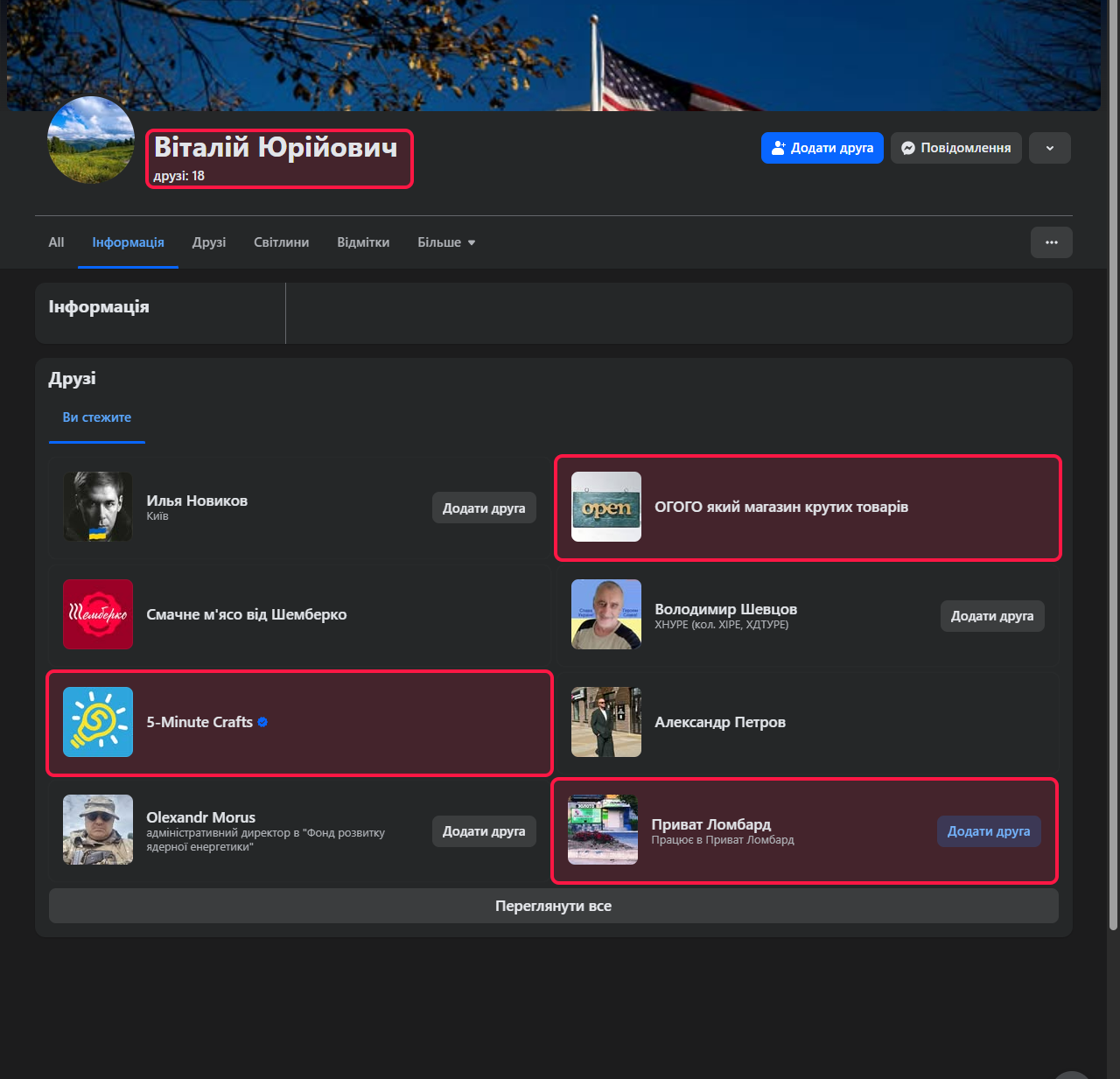This screenshot has height=1079, width=1120.
Task: Click Olexandr Morus job description text
Action: (x=266, y=840)
